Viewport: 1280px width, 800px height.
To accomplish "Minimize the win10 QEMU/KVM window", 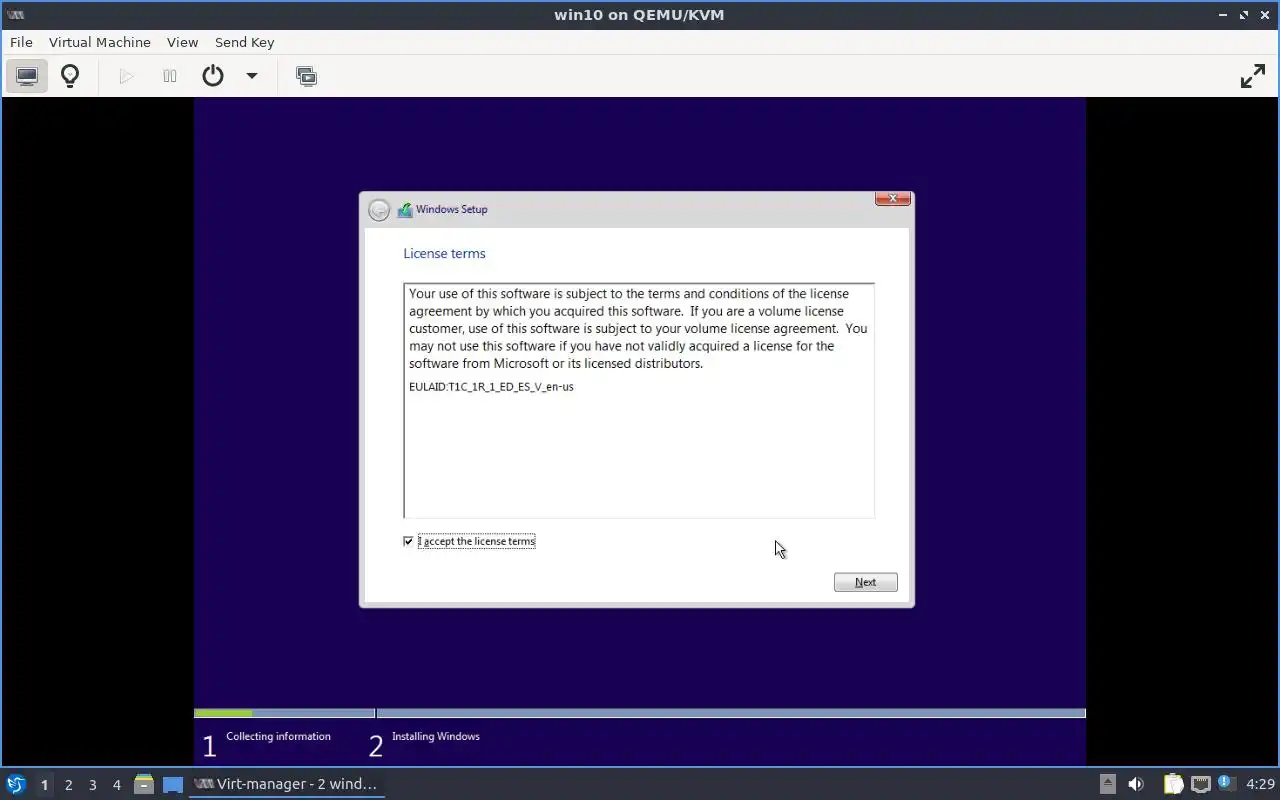I will click(x=1224, y=15).
